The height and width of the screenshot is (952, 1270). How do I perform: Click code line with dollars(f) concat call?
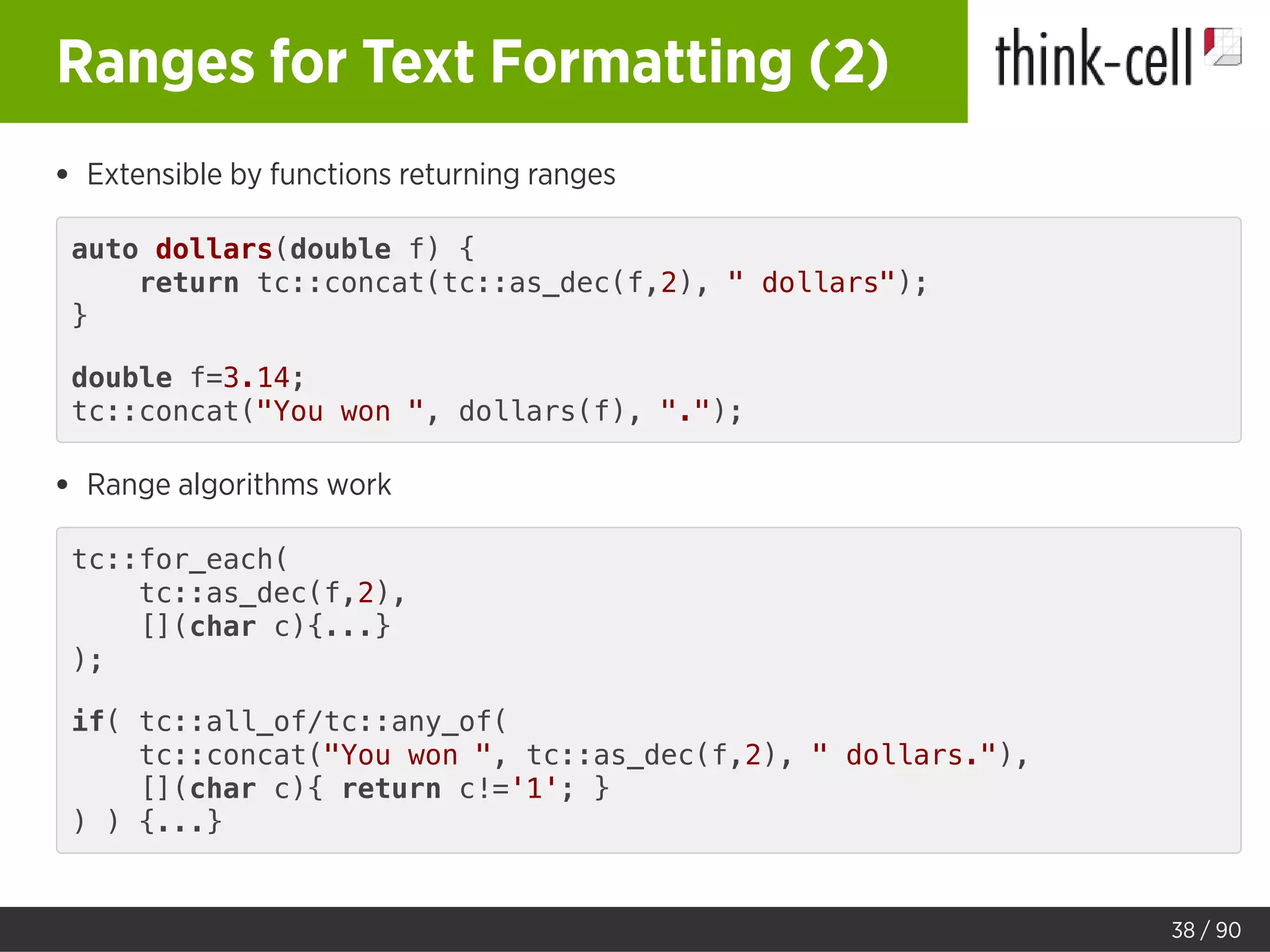click(x=407, y=412)
